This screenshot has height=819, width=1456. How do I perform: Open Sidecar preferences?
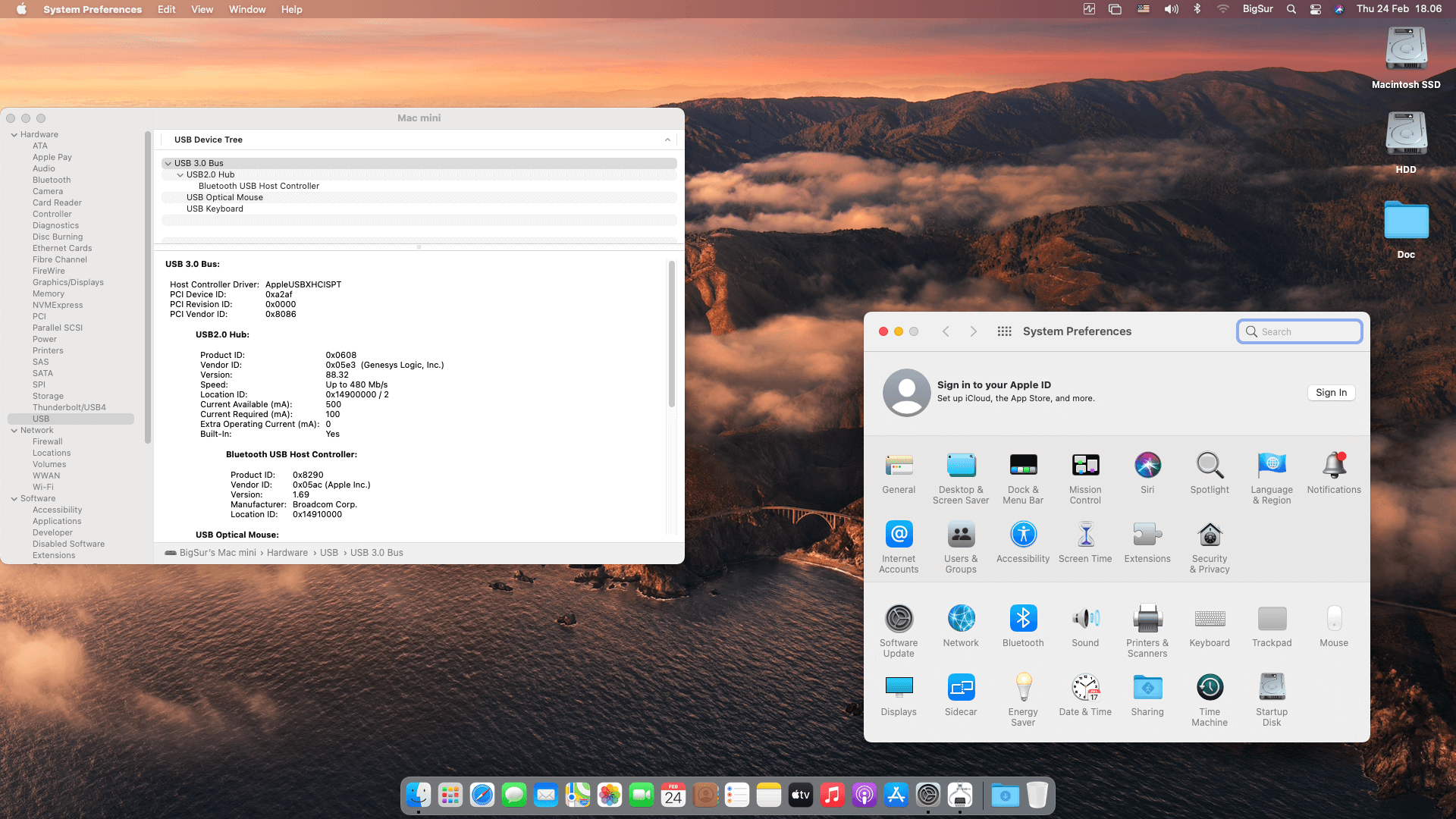961,688
